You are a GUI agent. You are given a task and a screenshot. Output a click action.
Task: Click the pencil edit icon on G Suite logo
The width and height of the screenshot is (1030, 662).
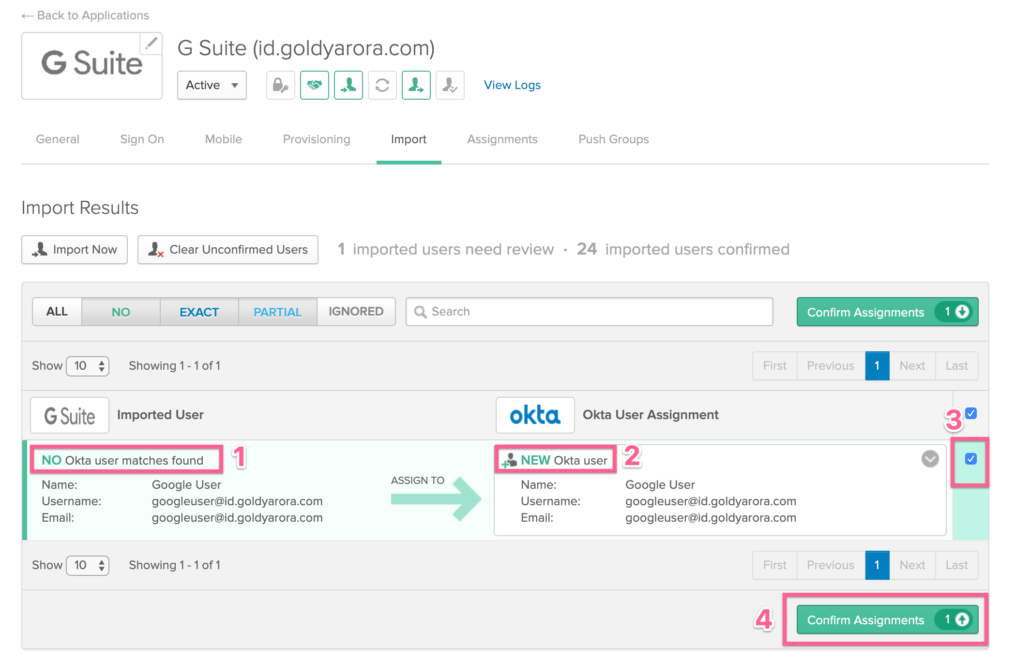click(152, 43)
